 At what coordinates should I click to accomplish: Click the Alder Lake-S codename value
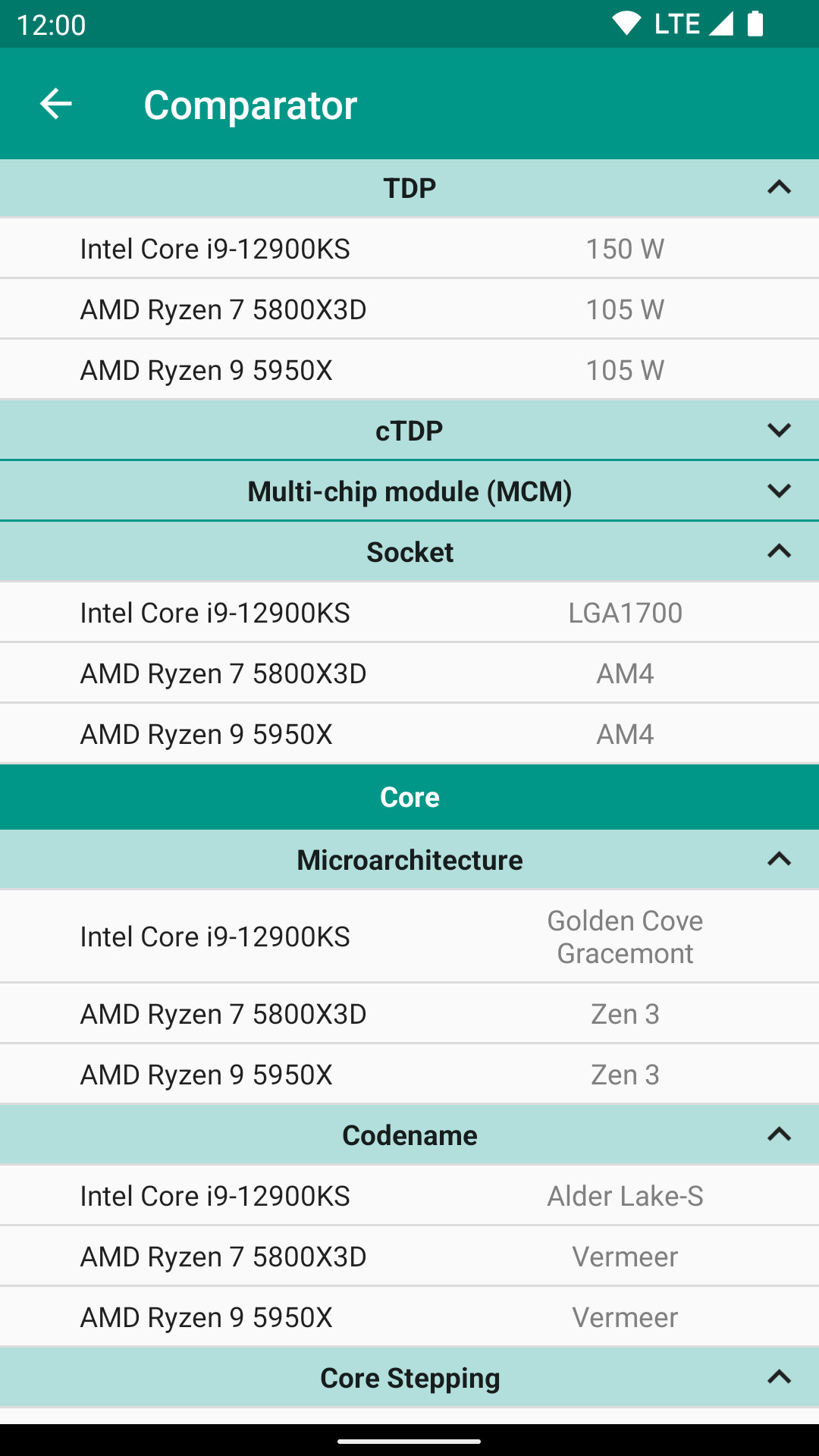click(626, 1196)
